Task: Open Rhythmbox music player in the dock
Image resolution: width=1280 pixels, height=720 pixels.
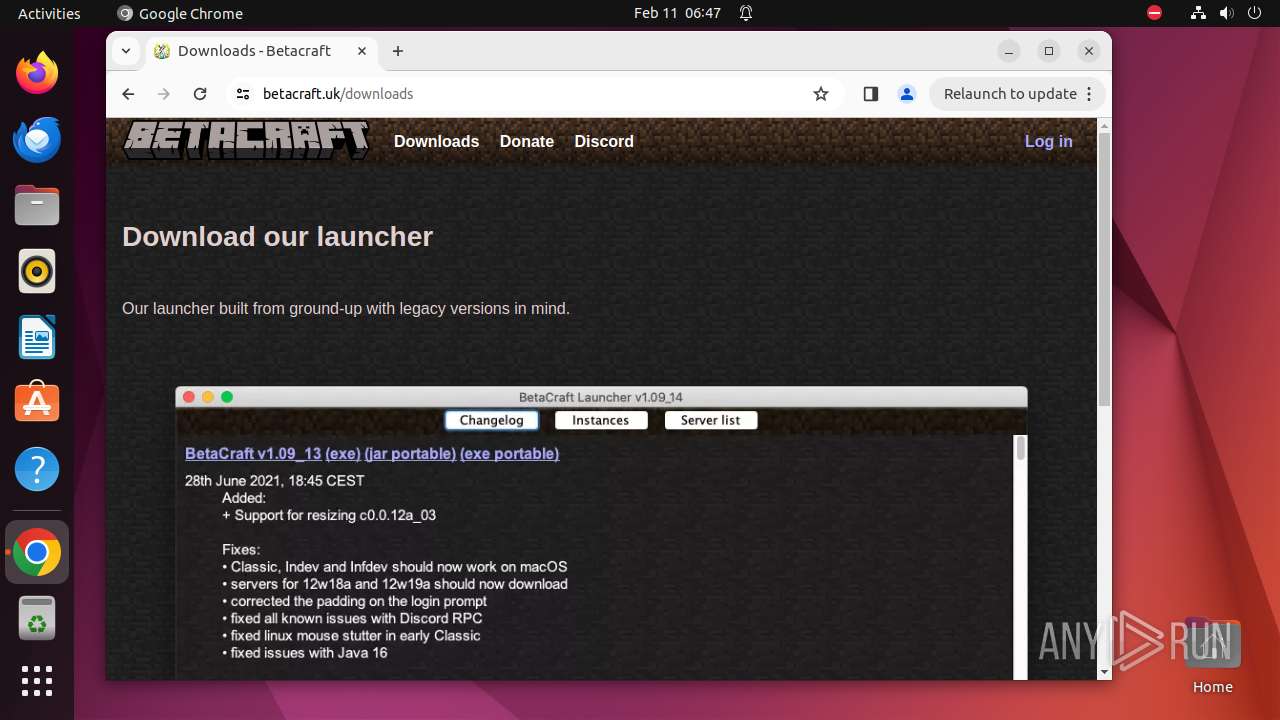Action: point(37,271)
